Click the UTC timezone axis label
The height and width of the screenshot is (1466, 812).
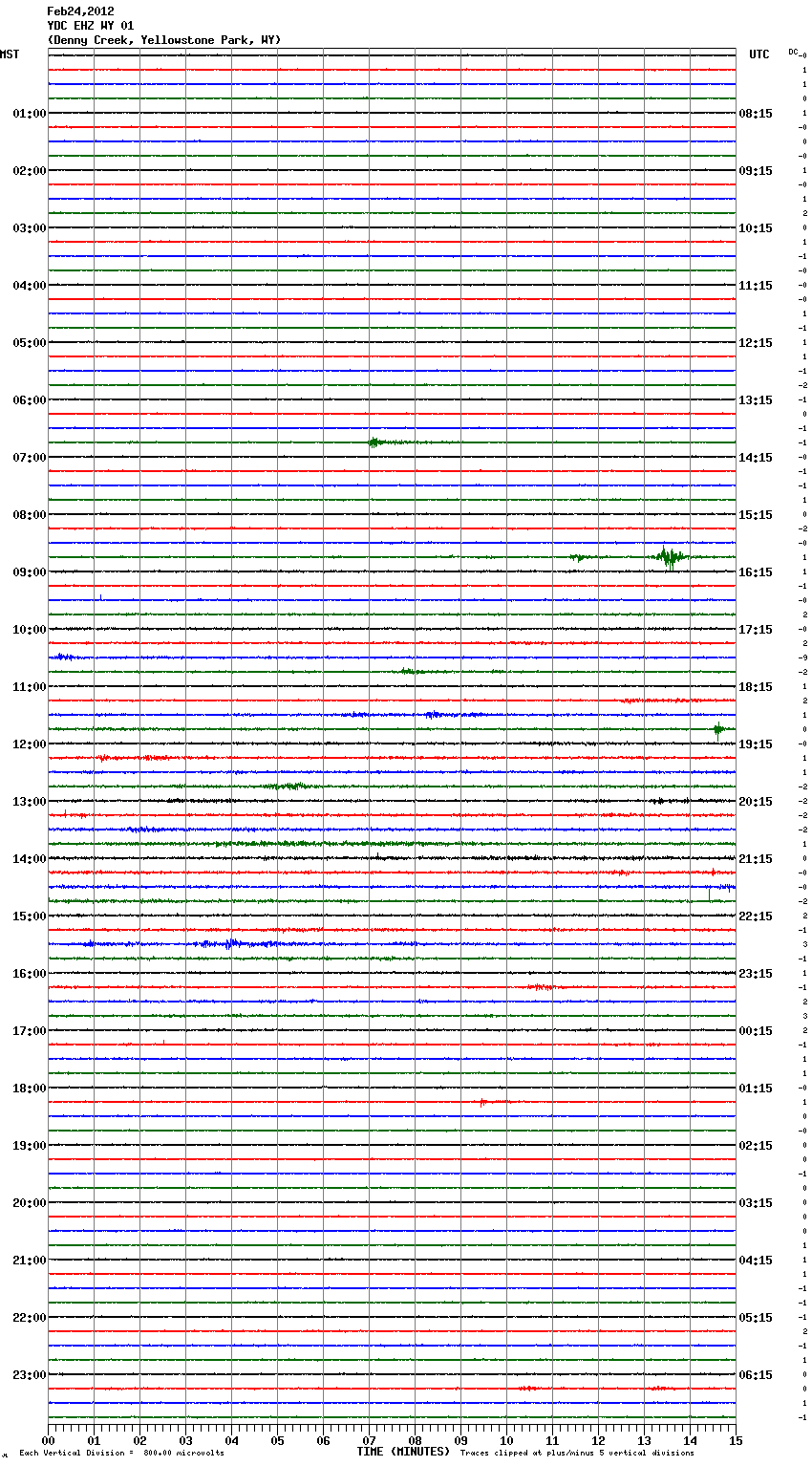tap(759, 54)
